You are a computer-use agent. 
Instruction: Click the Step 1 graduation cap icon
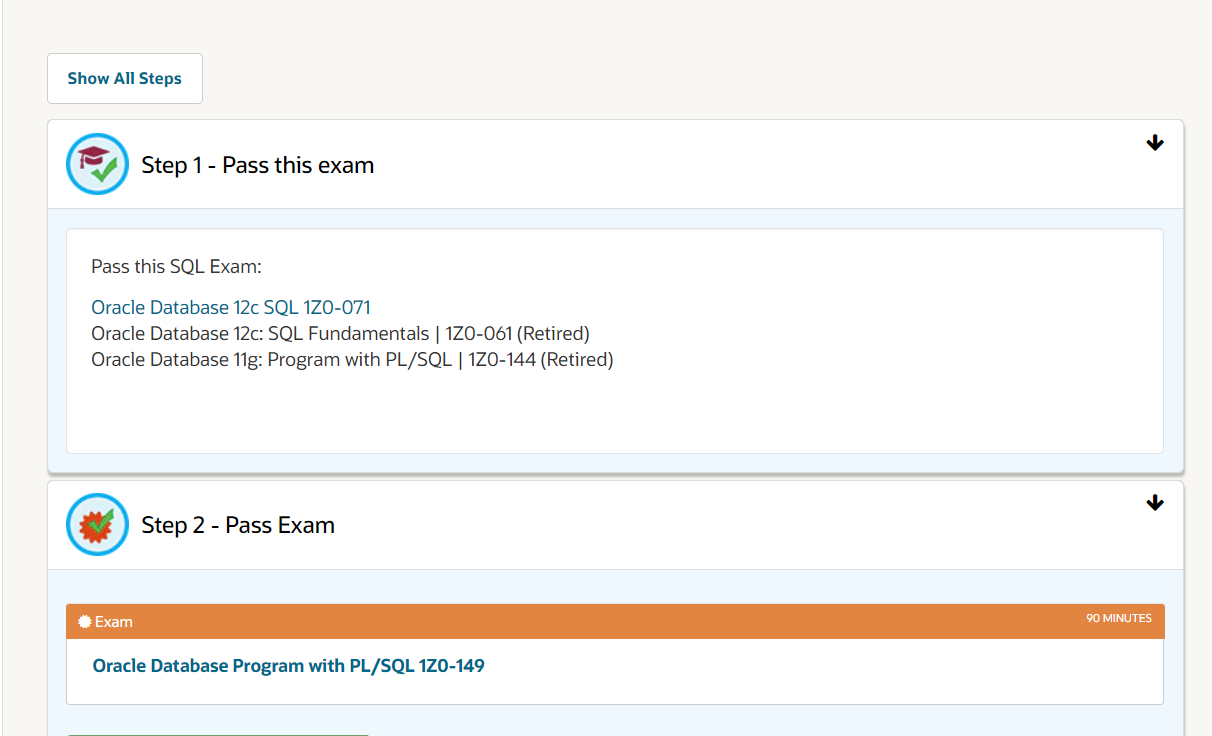pyautogui.click(x=97, y=164)
